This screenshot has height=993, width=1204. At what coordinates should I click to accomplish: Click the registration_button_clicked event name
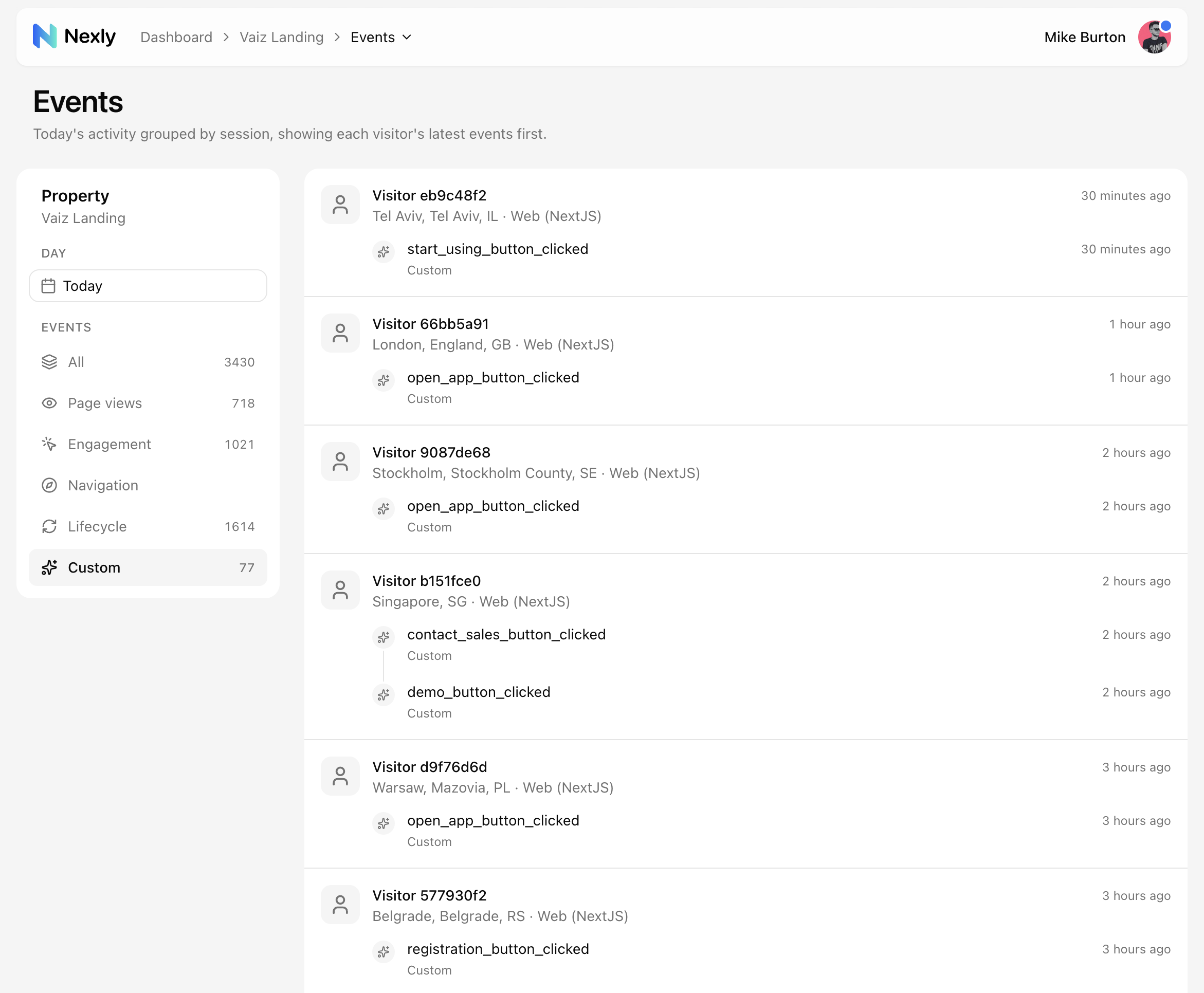tap(498, 949)
